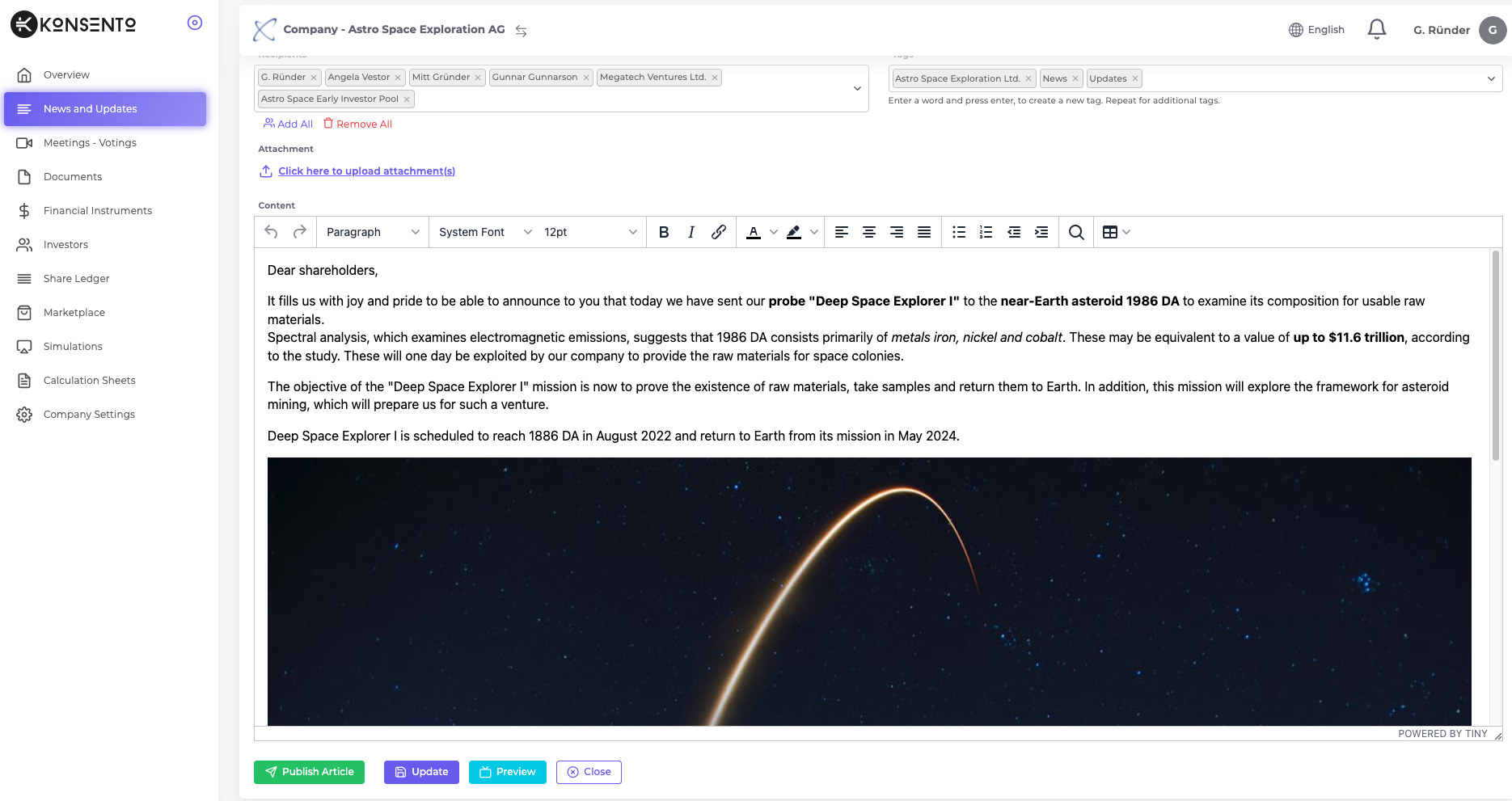Viewport: 1512px width, 801px height.
Task: Open the Find and Replace search icon
Action: tap(1075, 232)
